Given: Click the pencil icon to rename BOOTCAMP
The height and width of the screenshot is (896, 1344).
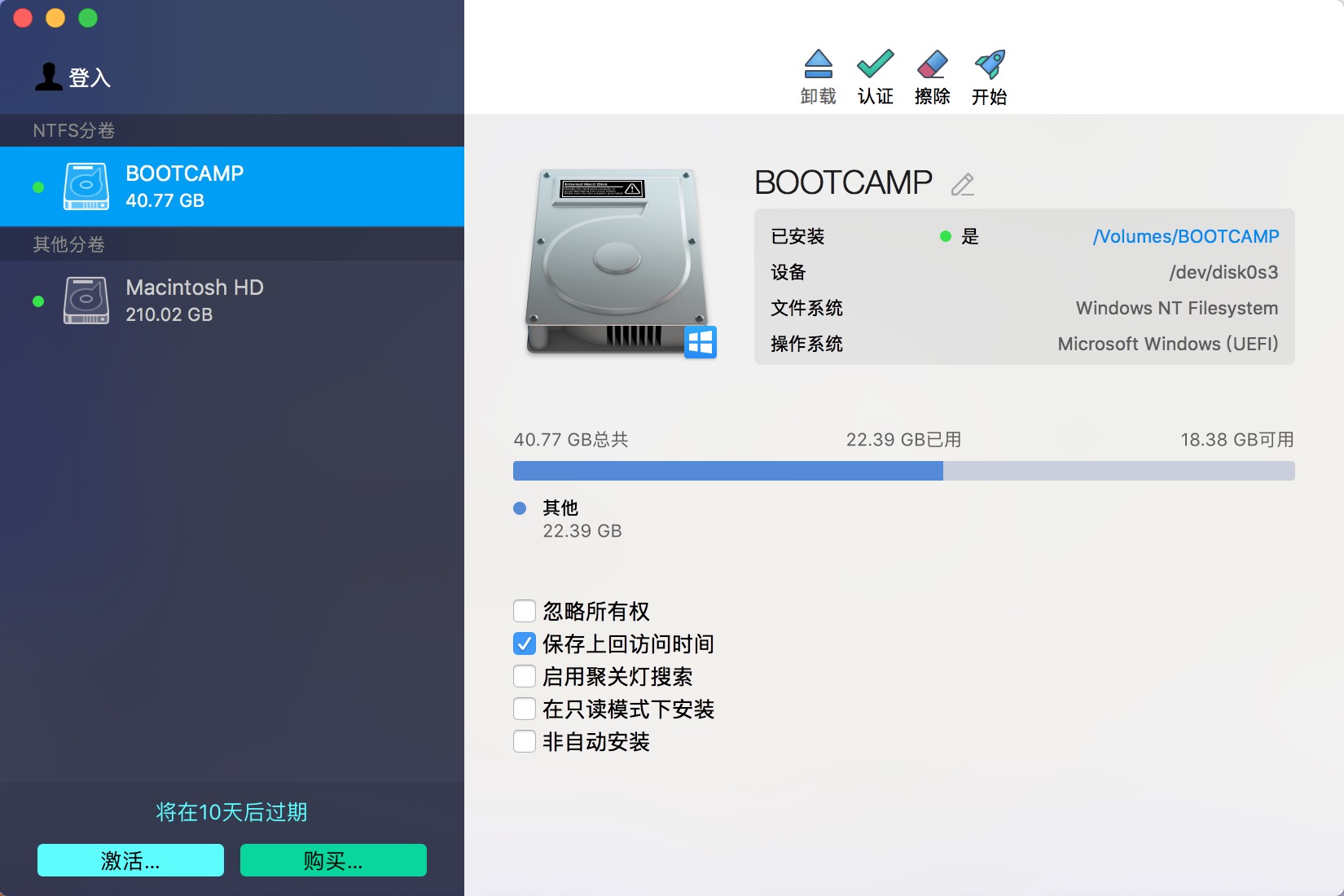Looking at the screenshot, I should click(962, 185).
